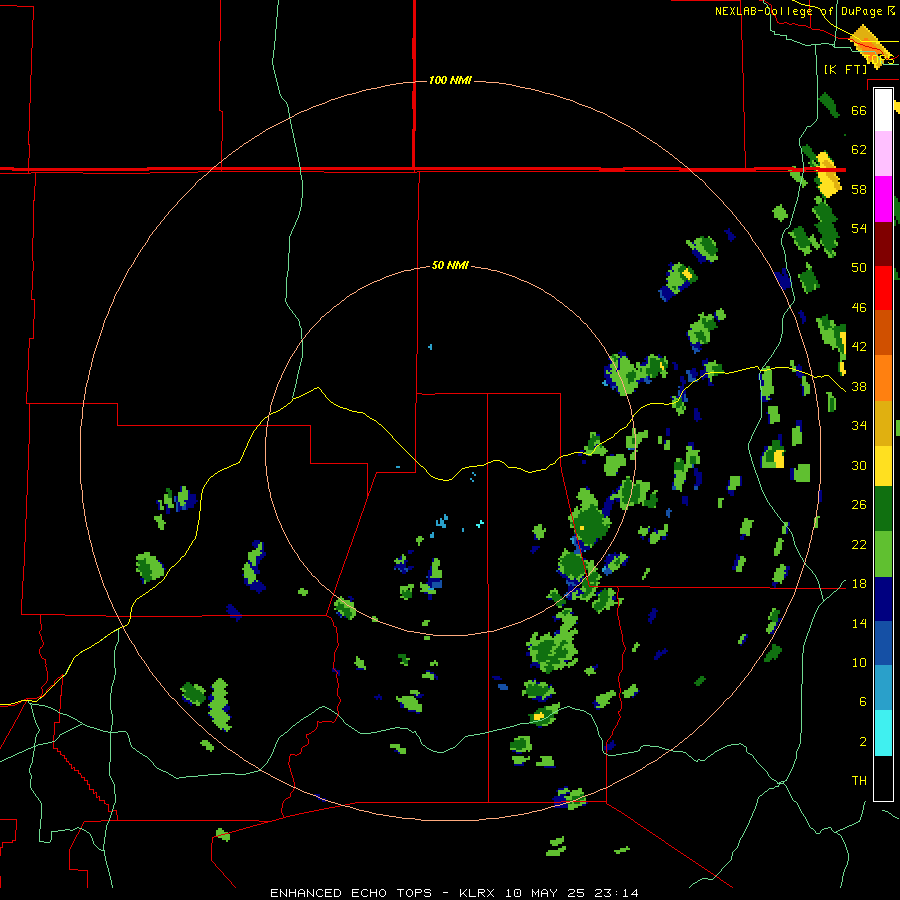Click the dark orange swatch in the legend
This screenshot has width=900, height=900.
[x=883, y=332]
